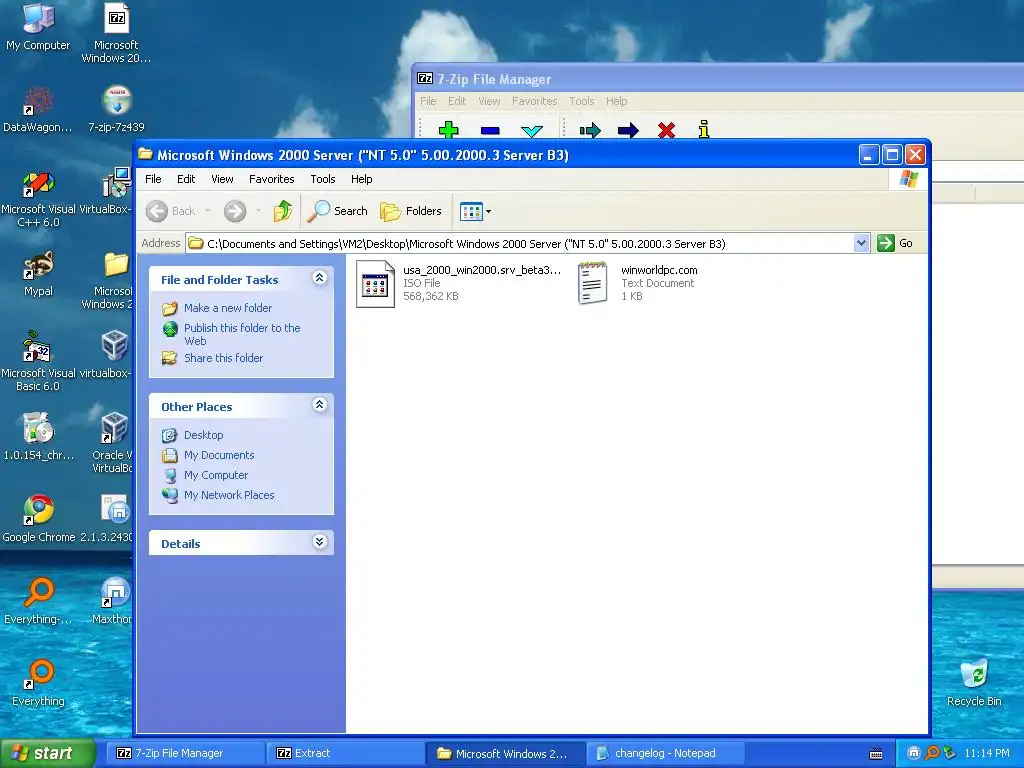Open the View menu in Explorer
Viewport: 1024px width, 768px height.
point(222,179)
